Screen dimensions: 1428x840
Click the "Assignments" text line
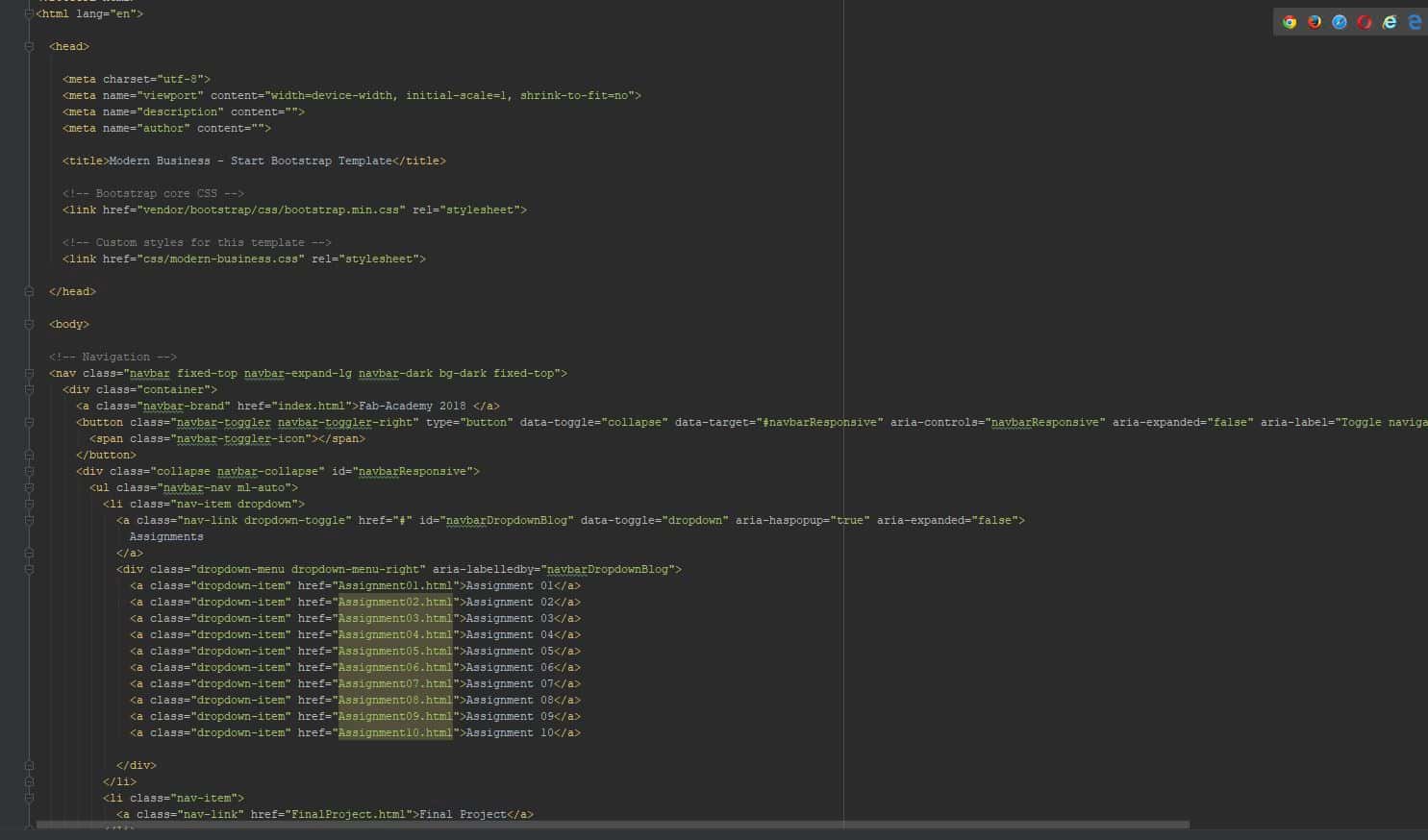(166, 536)
